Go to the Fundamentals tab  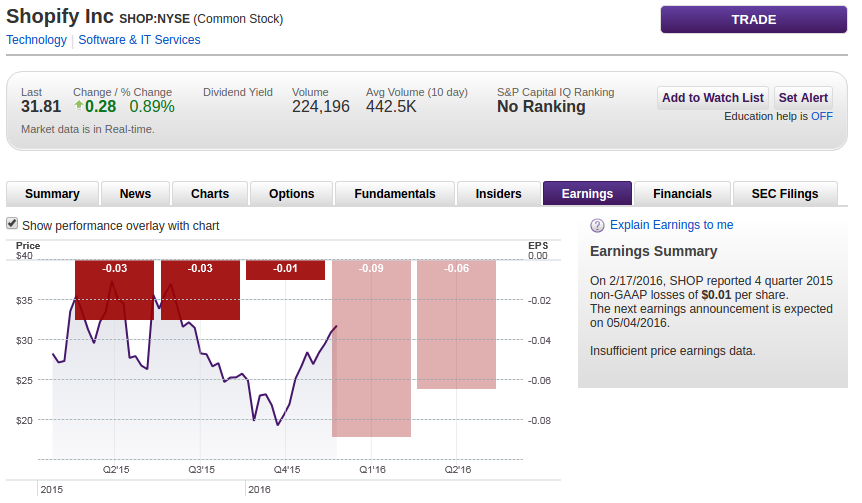(395, 194)
